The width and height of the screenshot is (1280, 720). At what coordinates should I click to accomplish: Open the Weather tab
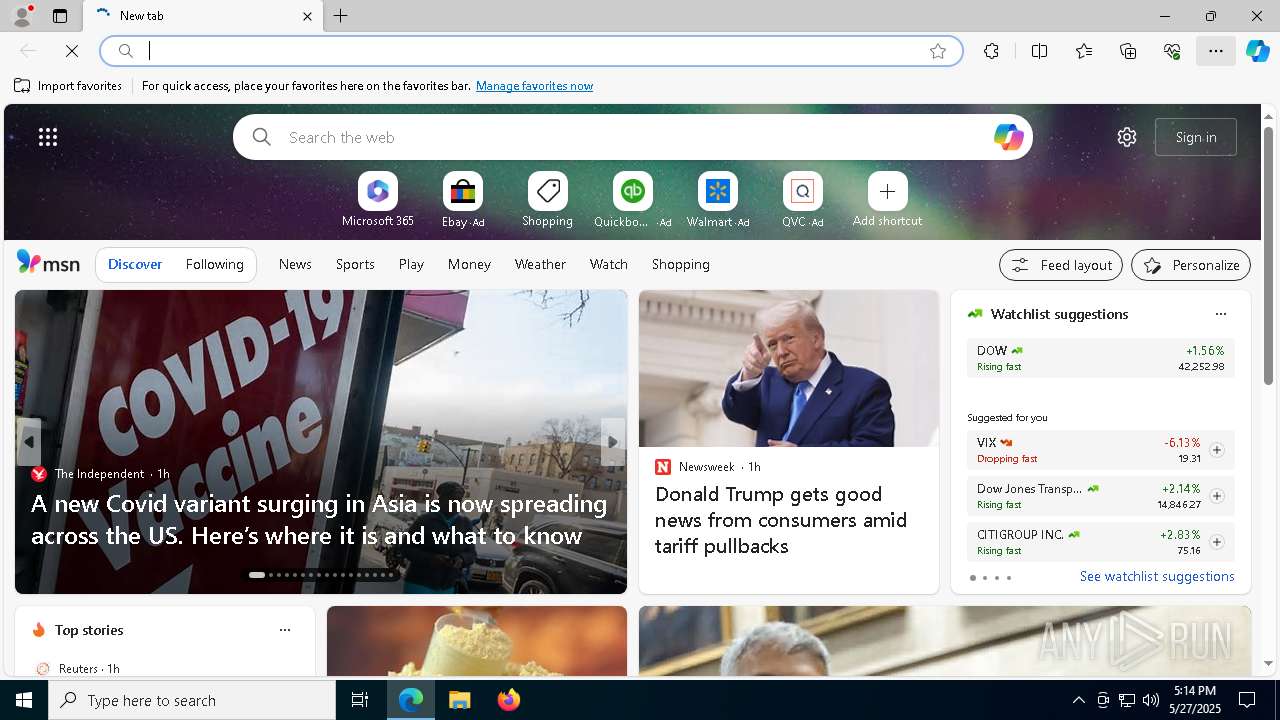(540, 264)
